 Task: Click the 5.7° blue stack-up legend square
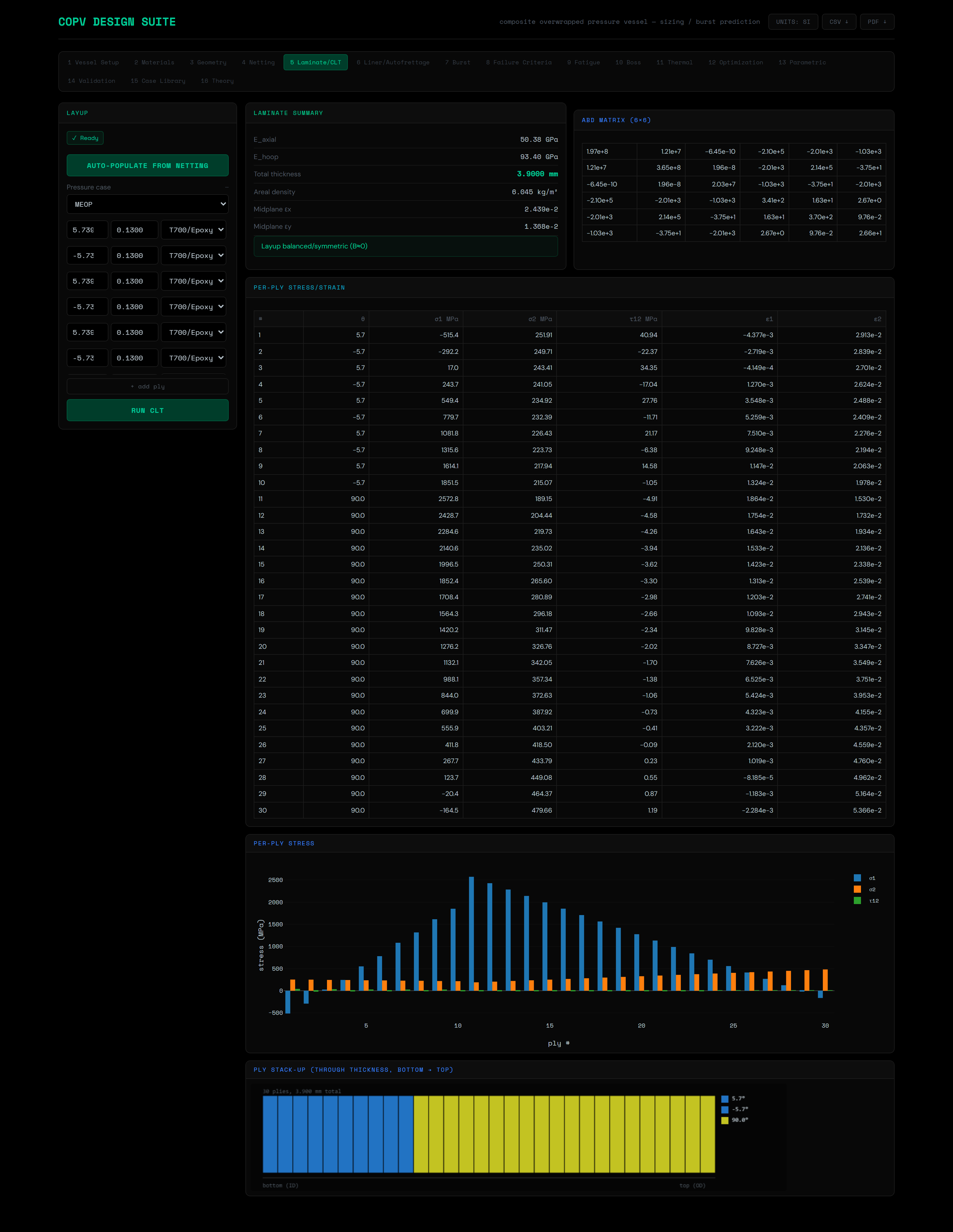tap(725, 1099)
